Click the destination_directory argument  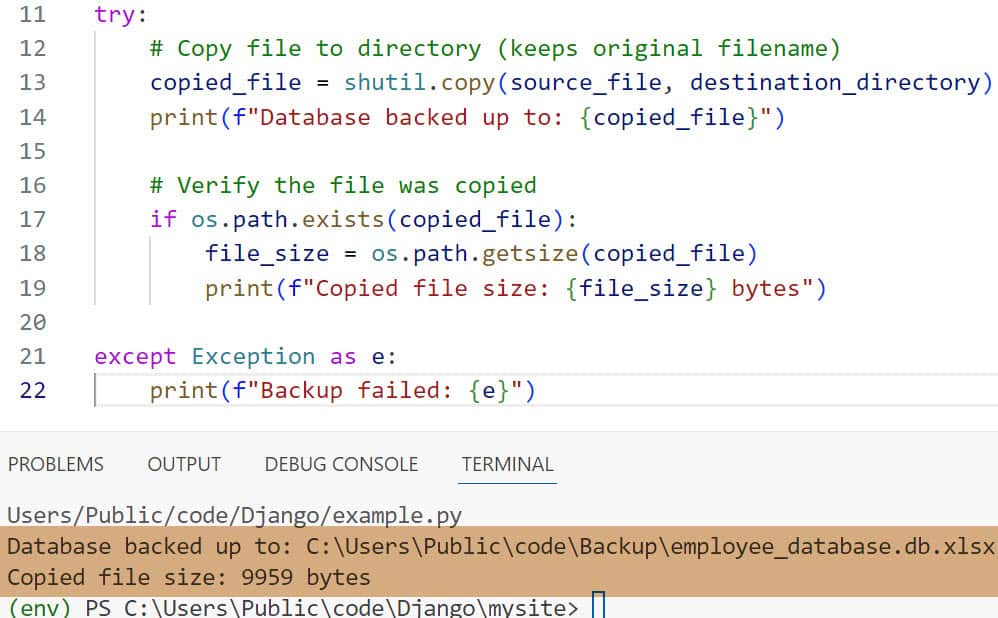pos(834,83)
